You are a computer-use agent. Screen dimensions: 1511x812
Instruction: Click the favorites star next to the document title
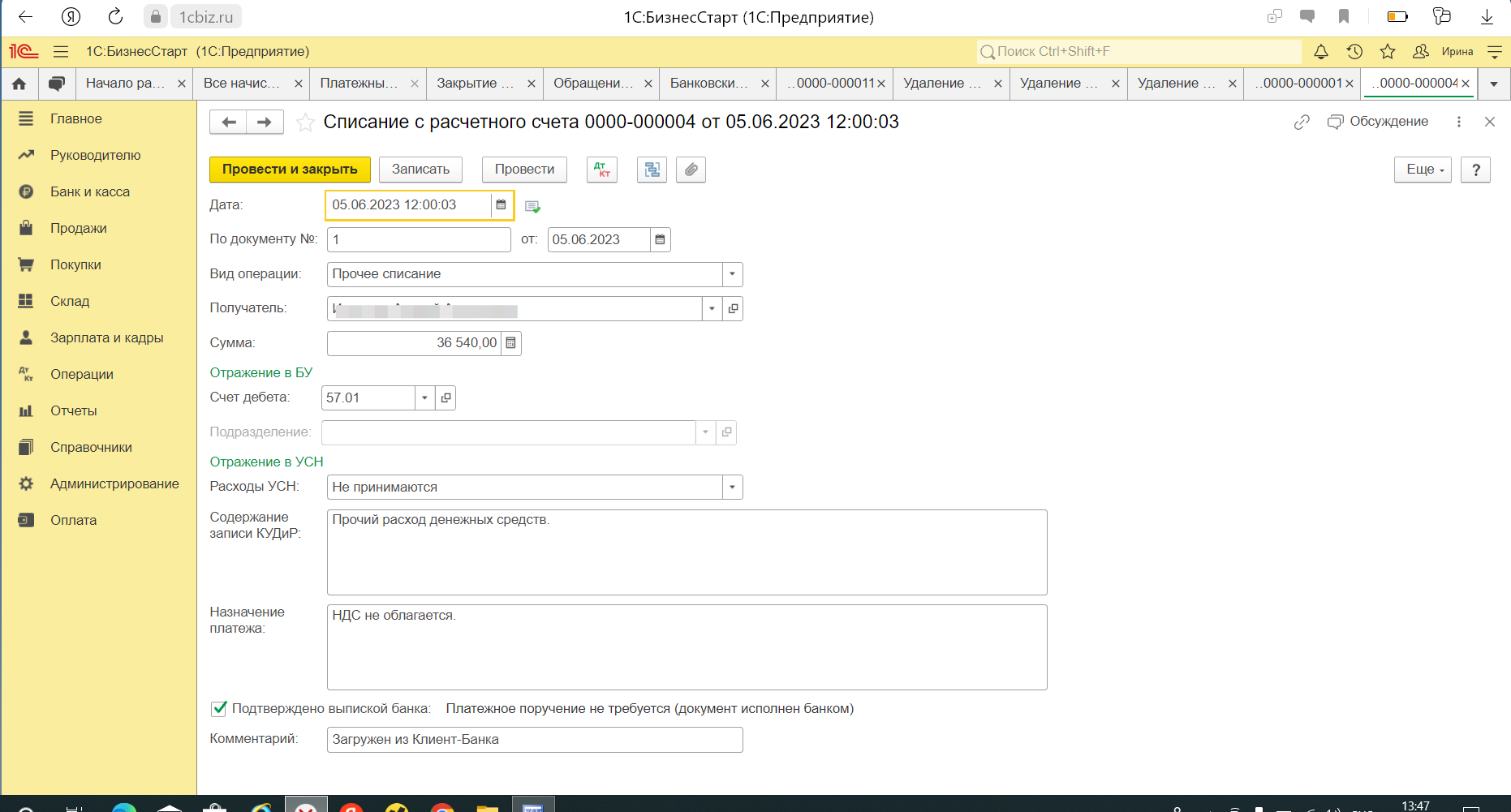click(x=305, y=122)
